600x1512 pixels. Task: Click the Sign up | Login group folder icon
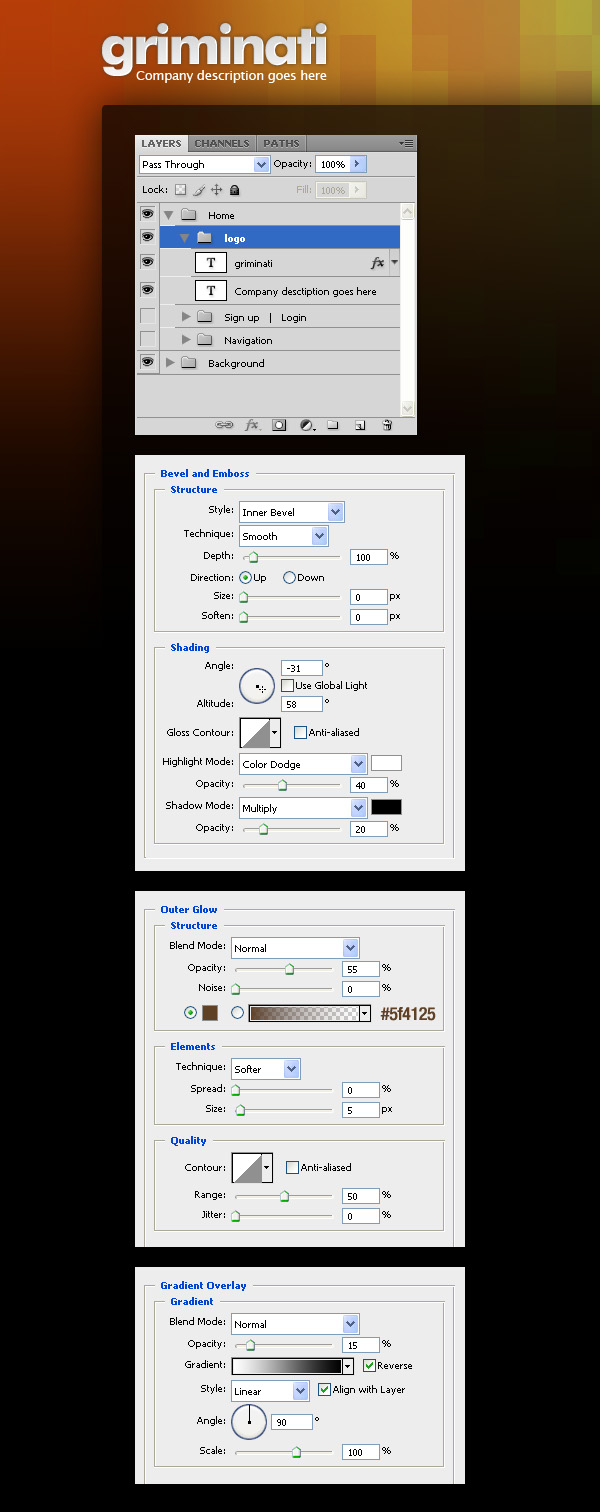(x=204, y=317)
